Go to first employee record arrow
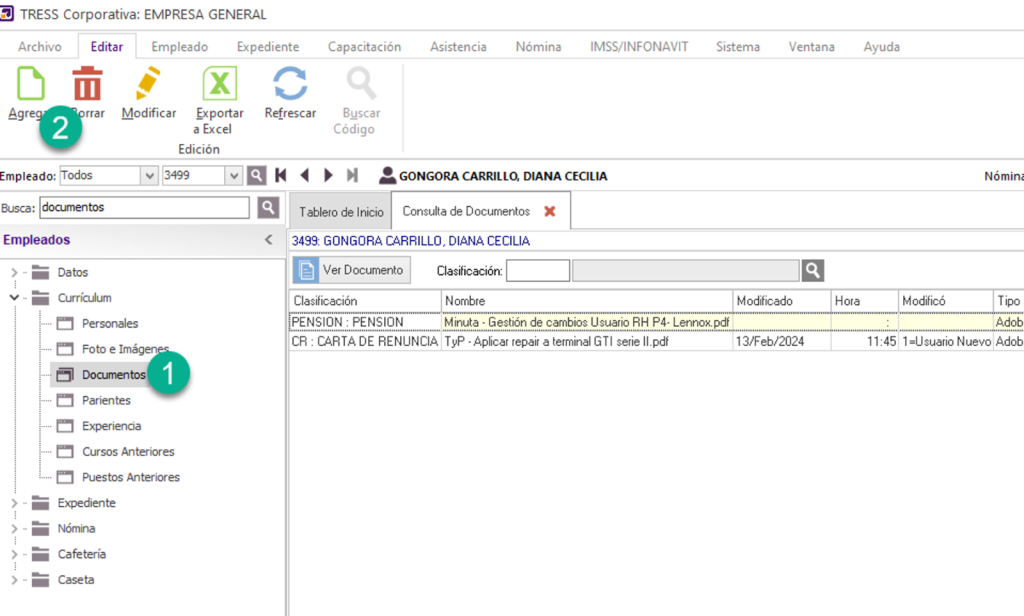Image resolution: width=1024 pixels, height=616 pixels. click(x=281, y=176)
